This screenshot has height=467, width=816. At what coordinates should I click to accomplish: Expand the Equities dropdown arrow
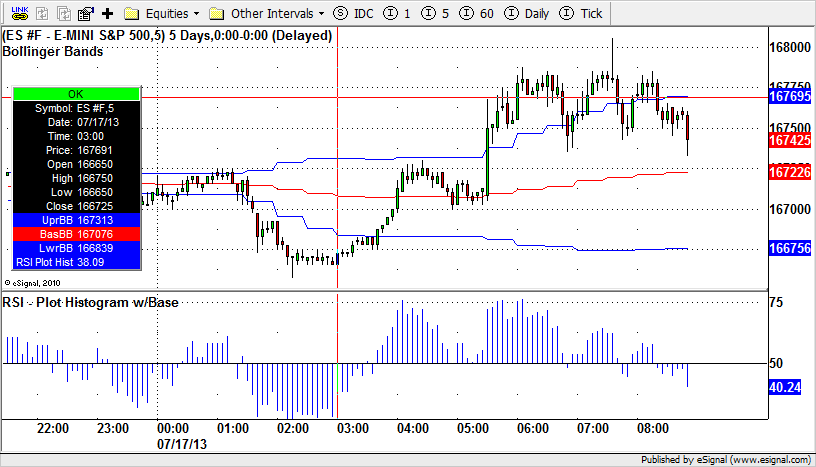196,14
